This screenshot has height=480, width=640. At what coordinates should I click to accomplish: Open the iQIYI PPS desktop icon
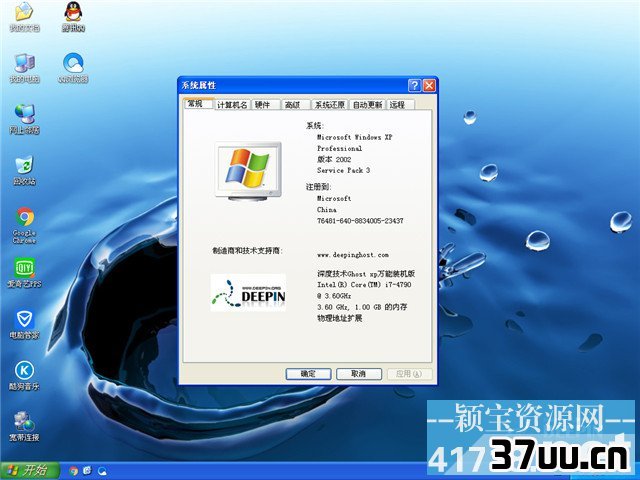[x=24, y=273]
